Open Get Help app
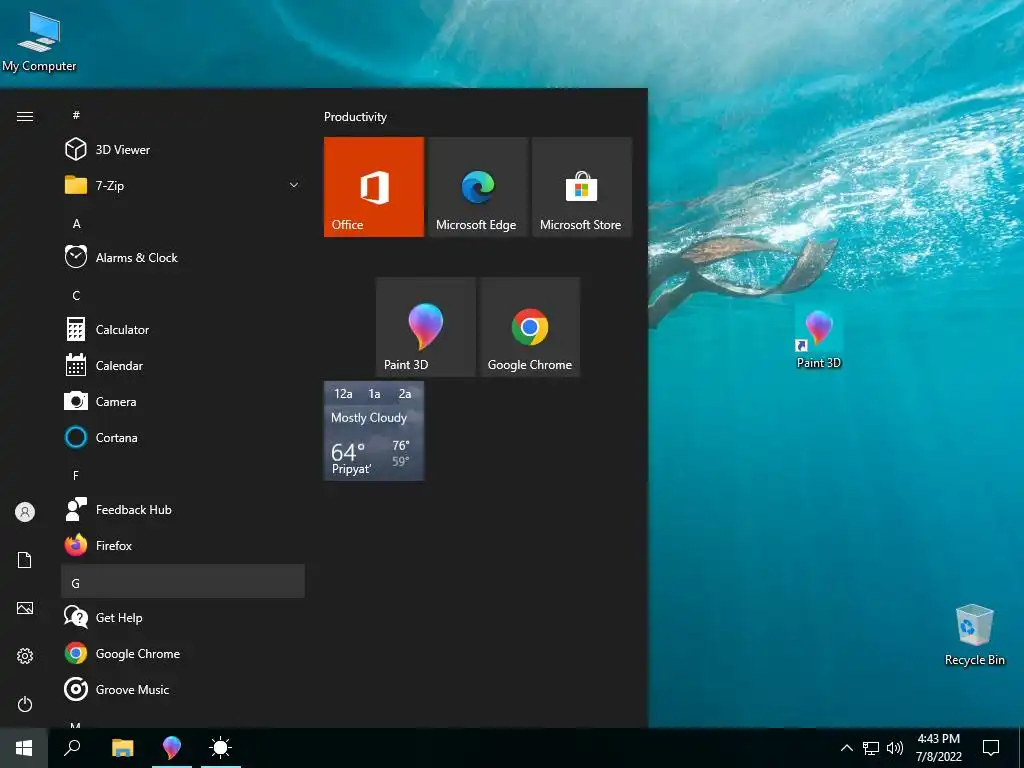Viewport: 1024px width, 768px height. click(183, 617)
